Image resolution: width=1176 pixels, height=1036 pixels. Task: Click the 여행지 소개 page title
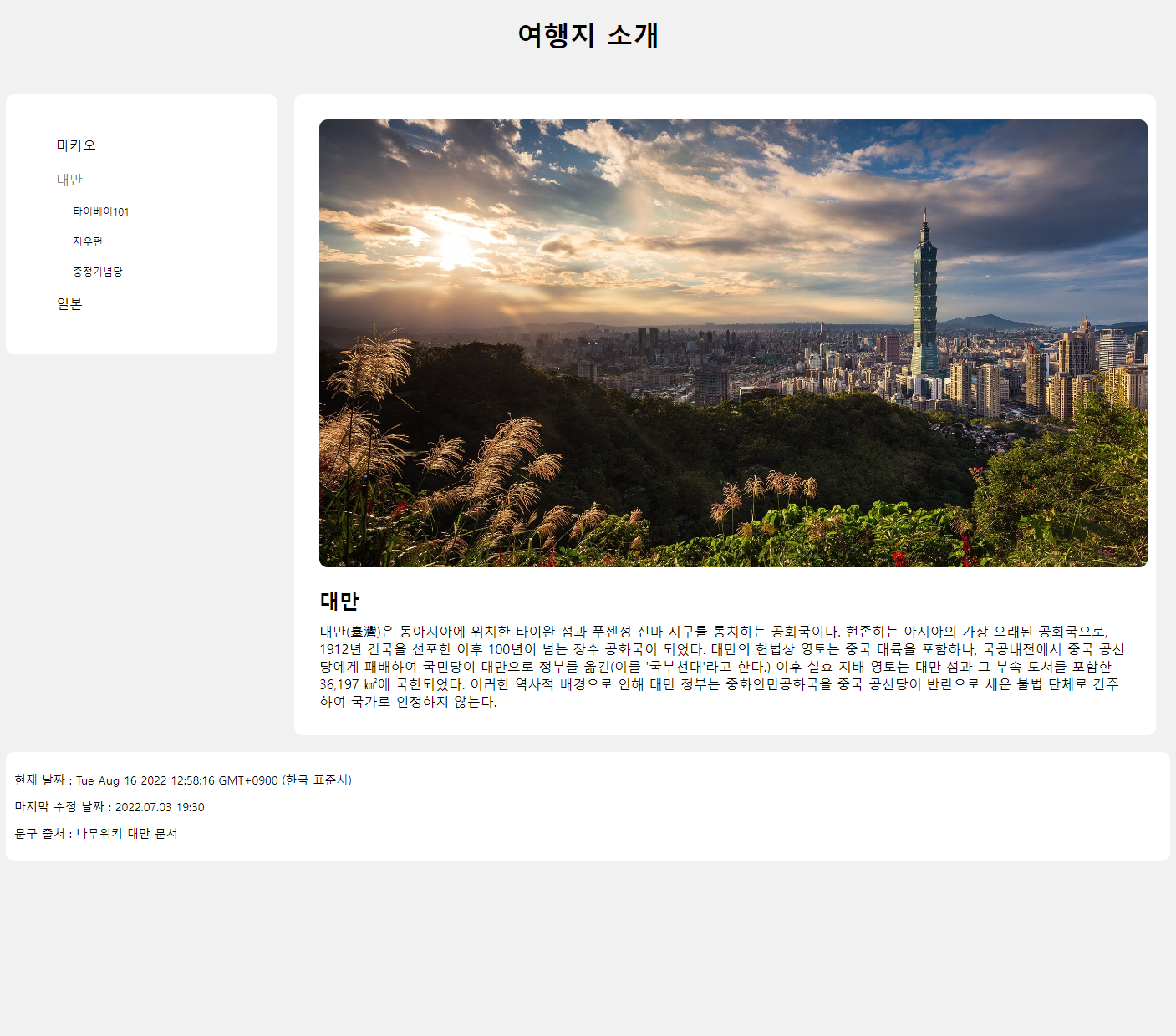(x=588, y=35)
